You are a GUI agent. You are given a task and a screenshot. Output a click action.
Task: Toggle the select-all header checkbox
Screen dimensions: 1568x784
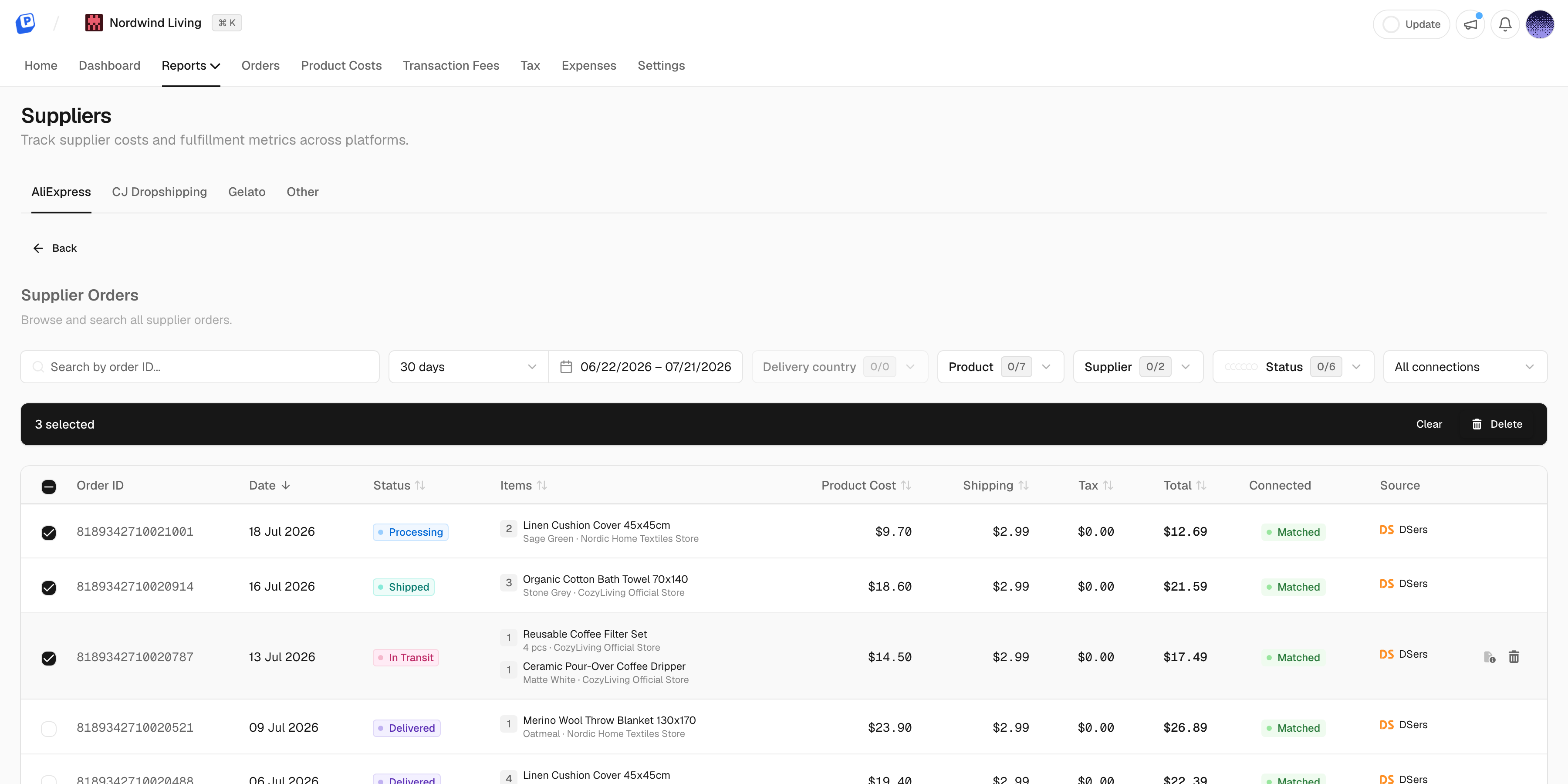tap(49, 487)
